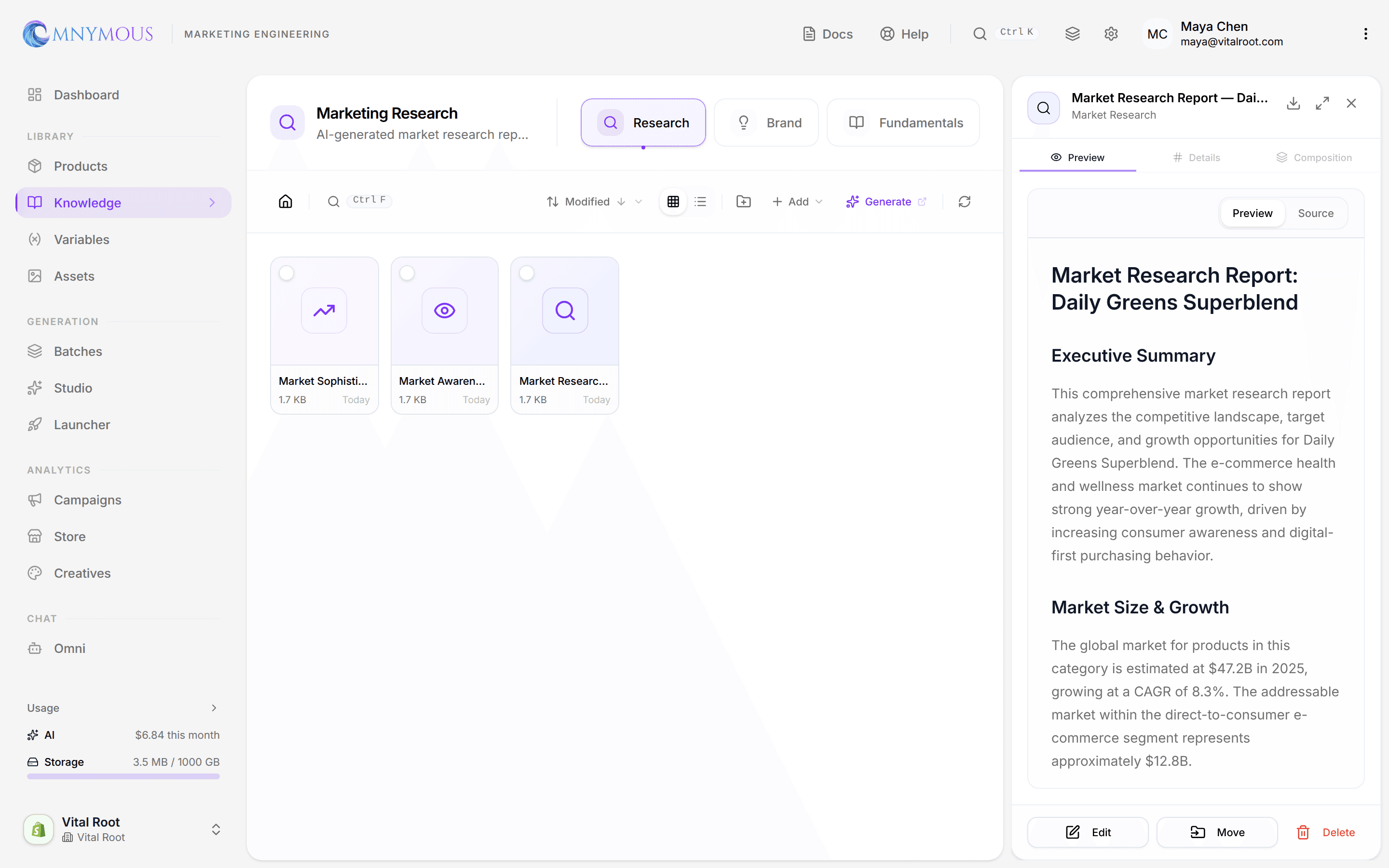The height and width of the screenshot is (868, 1389).
Task: Click Maya Chen's MC avatar
Action: [1157, 34]
